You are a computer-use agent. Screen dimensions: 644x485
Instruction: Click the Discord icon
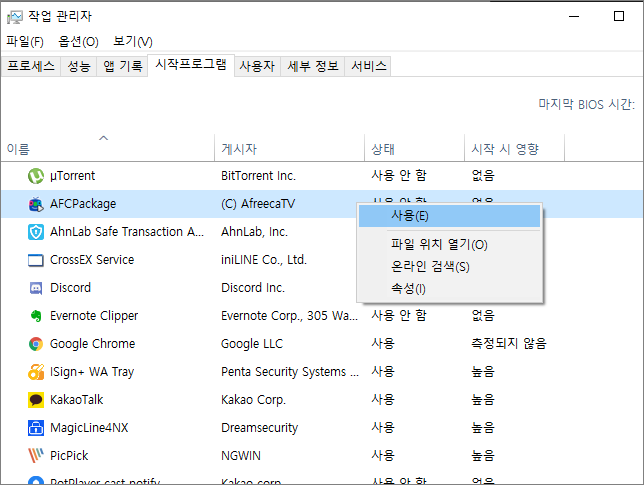(36, 288)
